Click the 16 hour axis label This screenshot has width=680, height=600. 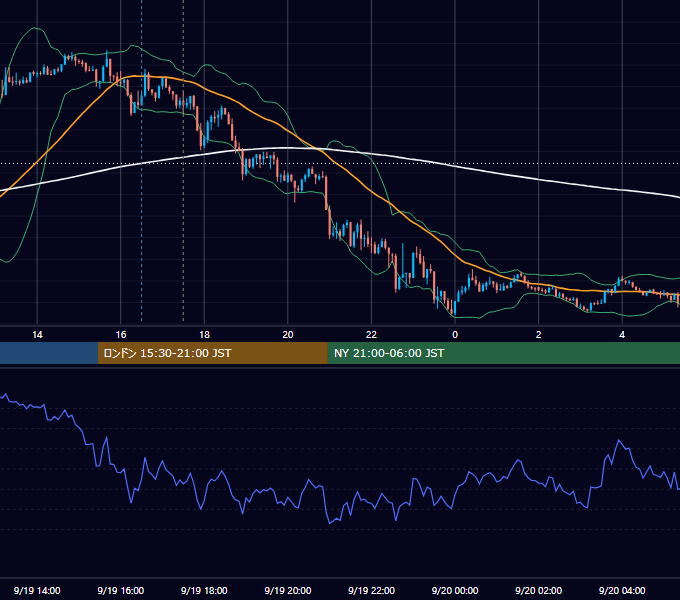click(x=121, y=335)
